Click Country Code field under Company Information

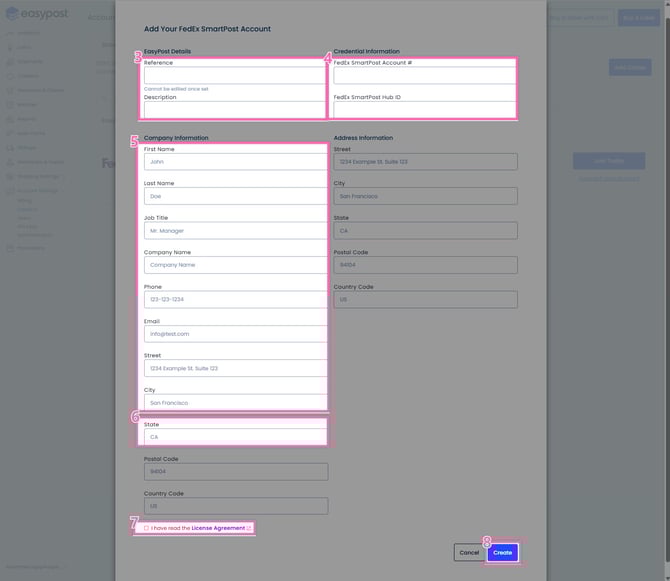(x=236, y=506)
